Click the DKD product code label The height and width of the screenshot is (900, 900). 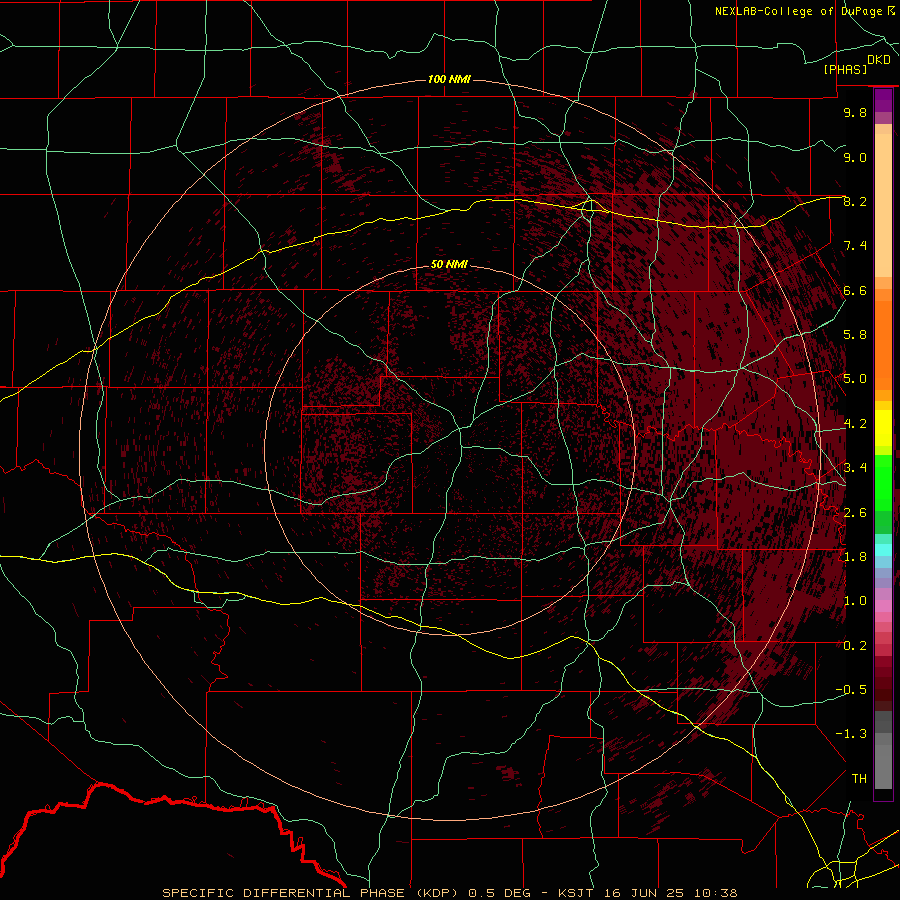(879, 60)
